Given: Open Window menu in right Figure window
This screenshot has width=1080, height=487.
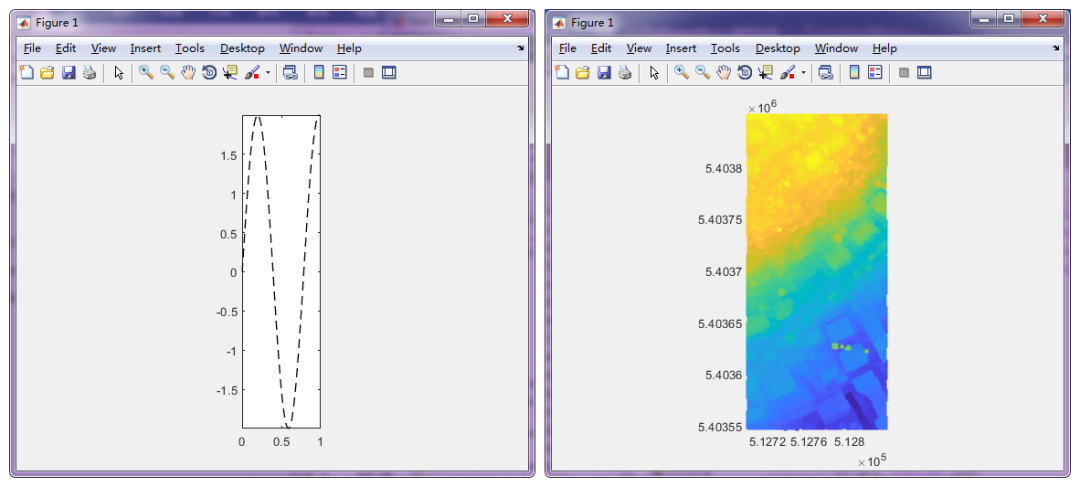Looking at the screenshot, I should (x=836, y=48).
